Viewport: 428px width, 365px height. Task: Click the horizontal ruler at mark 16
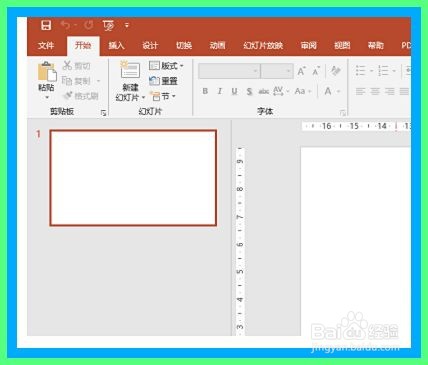(326, 126)
